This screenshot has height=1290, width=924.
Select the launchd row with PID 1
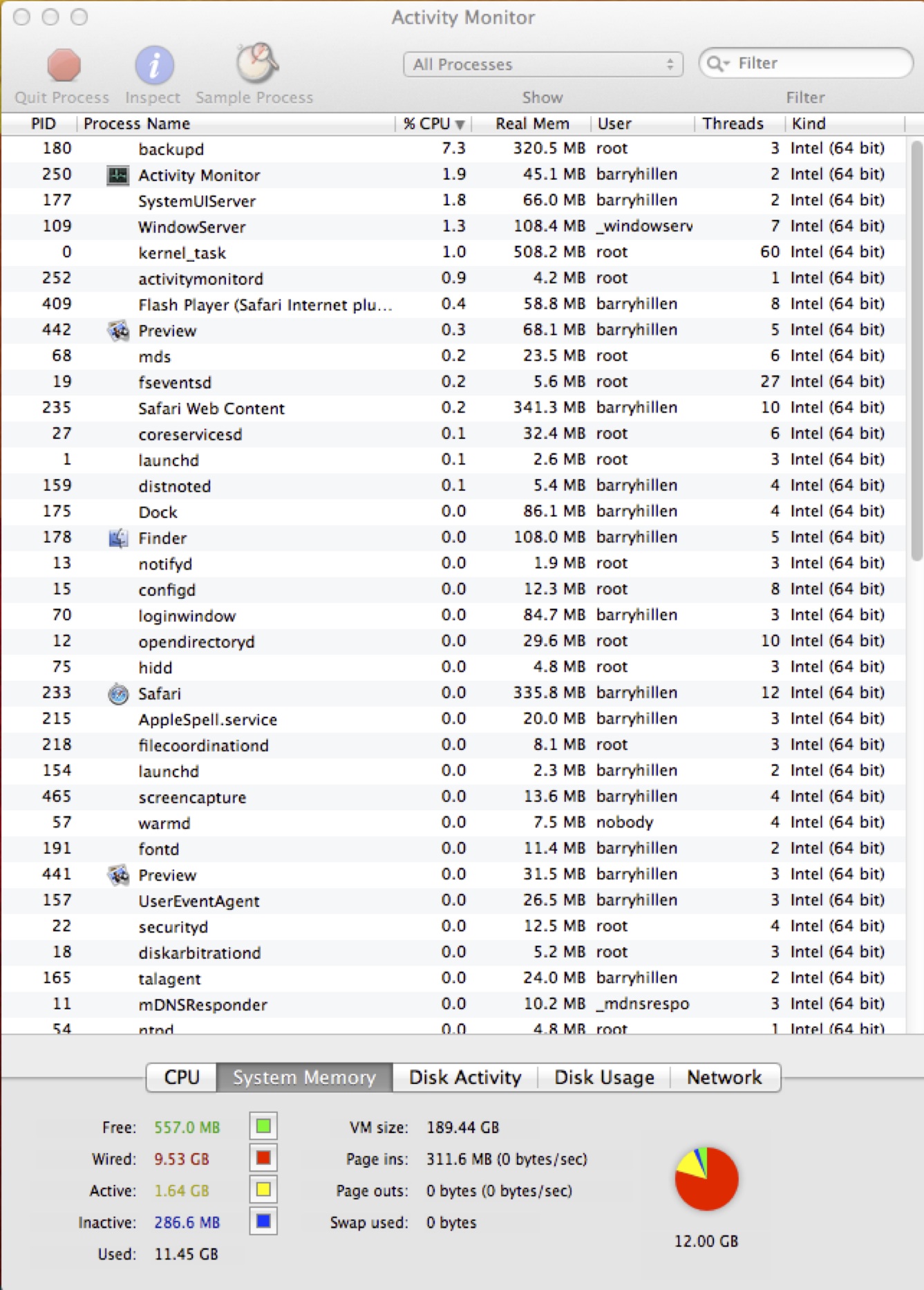click(453, 460)
